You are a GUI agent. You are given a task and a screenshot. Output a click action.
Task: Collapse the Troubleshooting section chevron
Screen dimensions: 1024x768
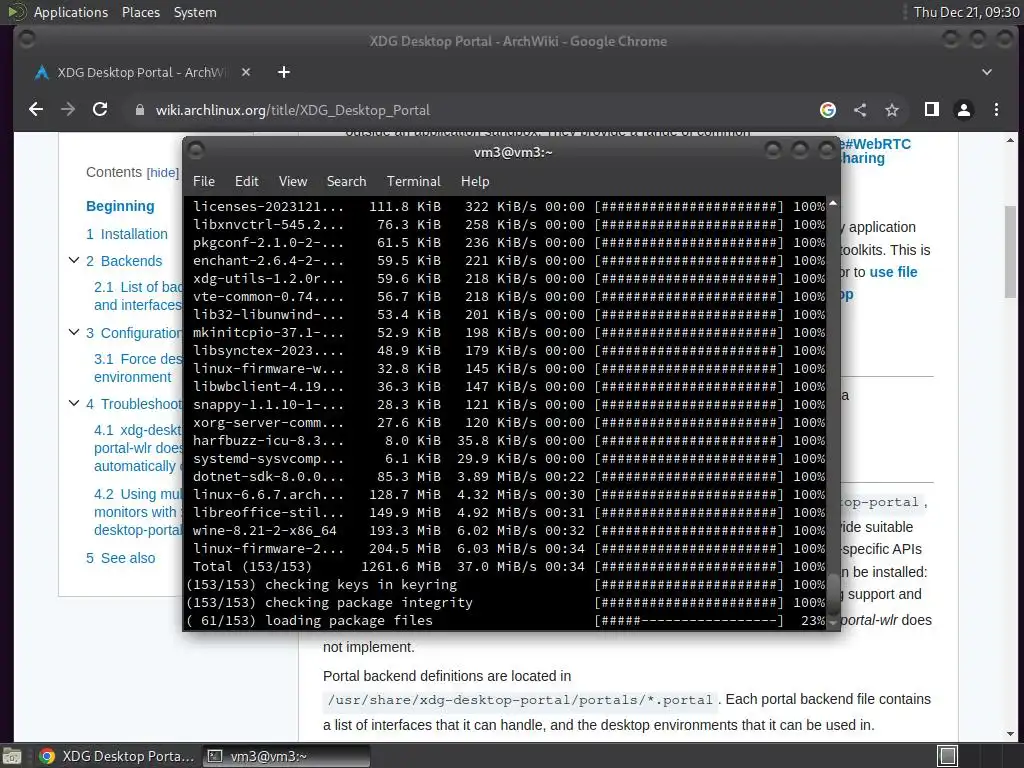tap(74, 404)
